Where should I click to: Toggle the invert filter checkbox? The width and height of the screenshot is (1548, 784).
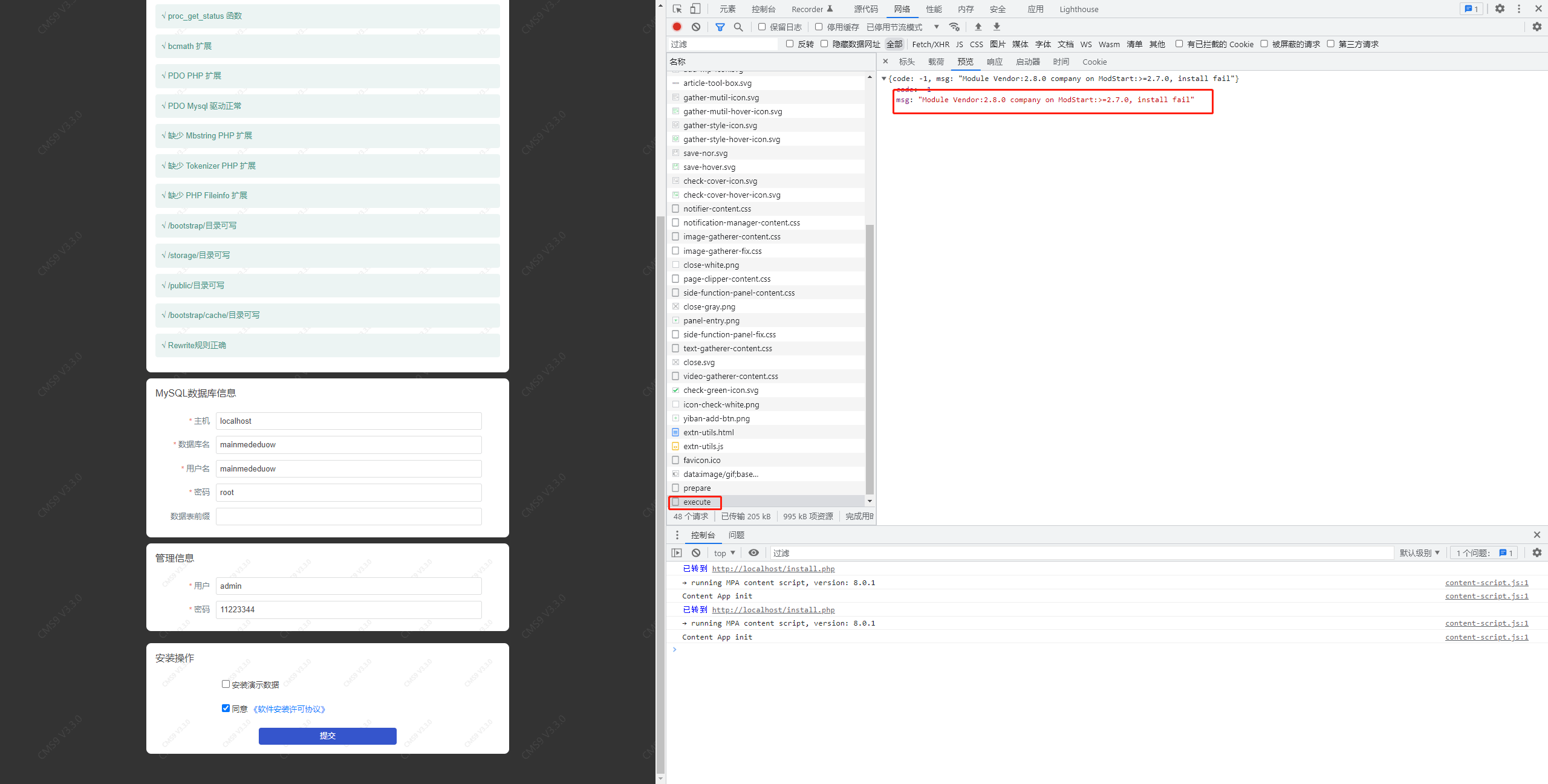[x=790, y=44]
